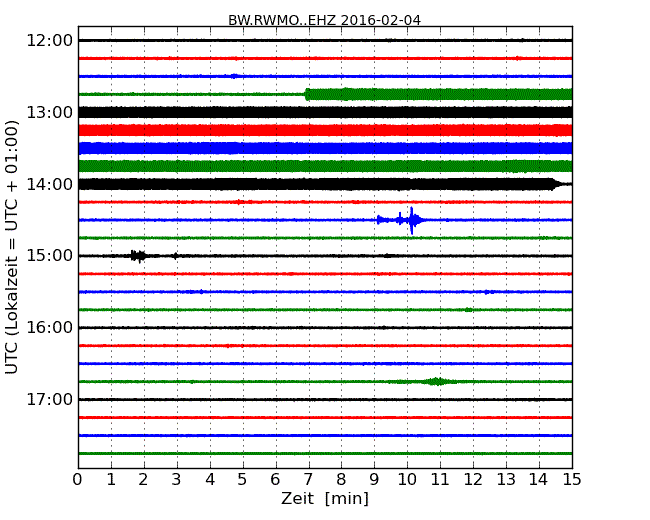Click x-axis tick label 3
The height and width of the screenshot is (520, 650).
(177, 480)
